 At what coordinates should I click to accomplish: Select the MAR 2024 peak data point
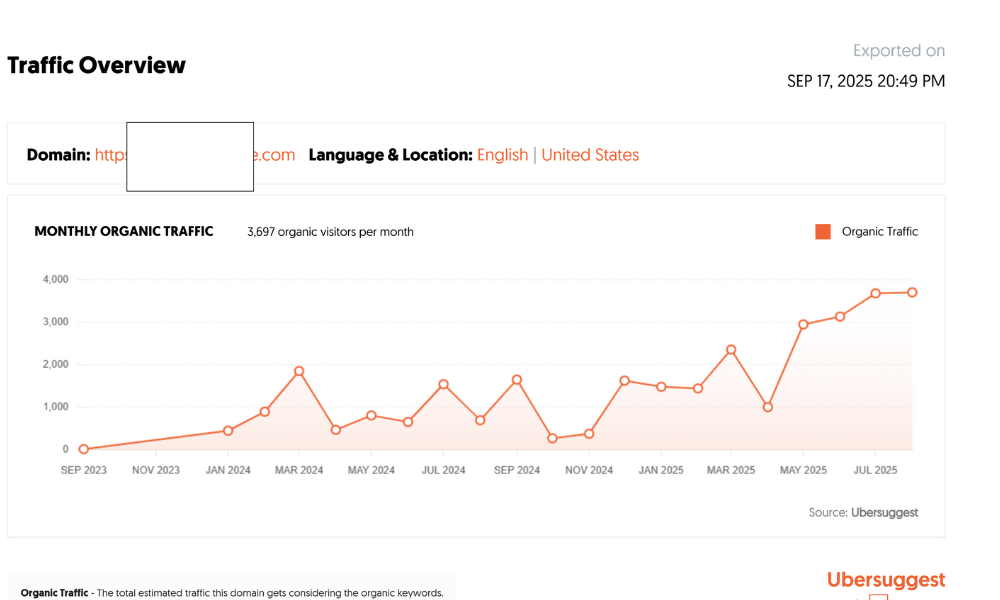coord(299,369)
